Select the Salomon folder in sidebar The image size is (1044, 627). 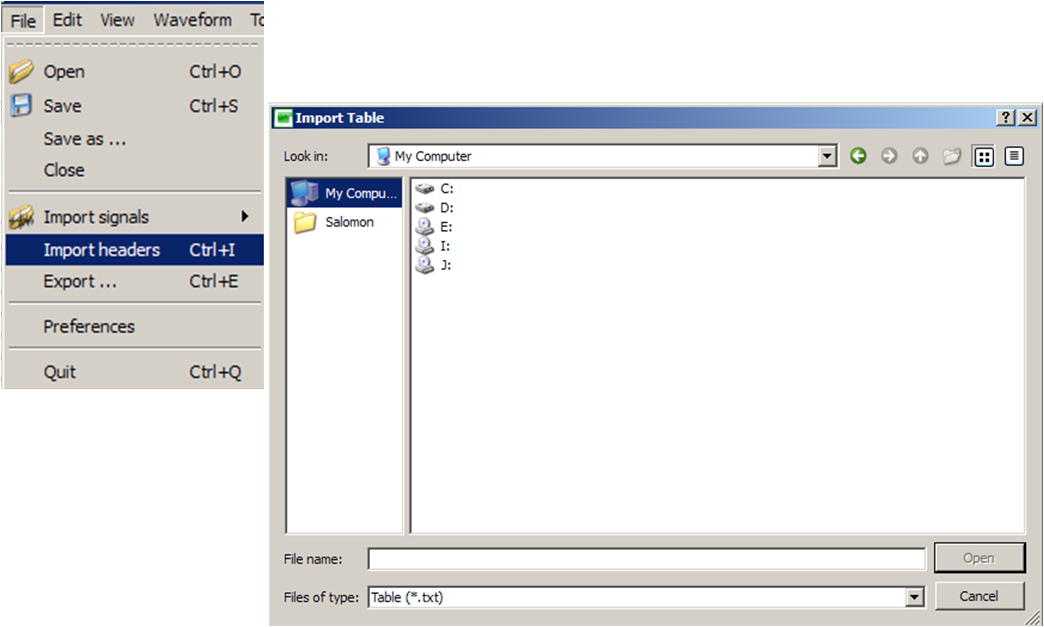348,222
